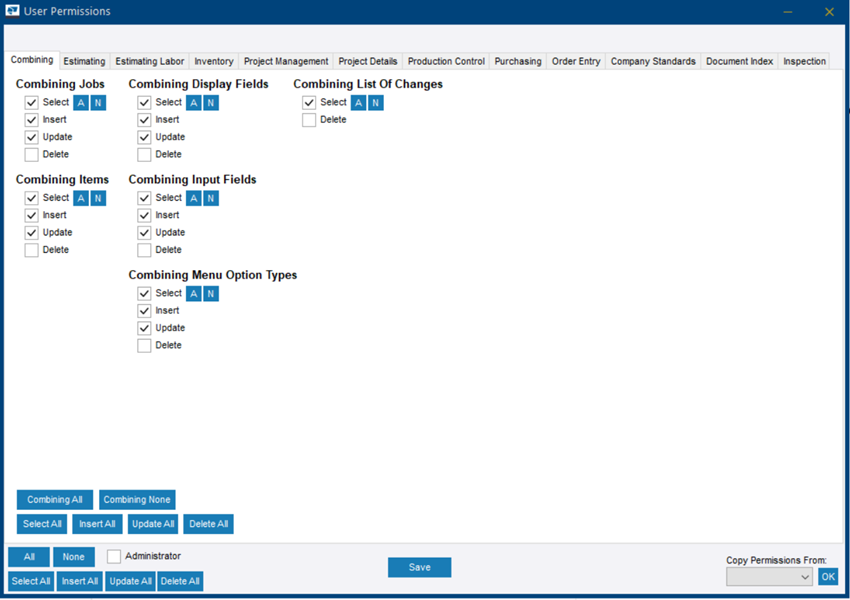Switch to the Estimating Labor tab
The image size is (850, 600).
point(150,61)
